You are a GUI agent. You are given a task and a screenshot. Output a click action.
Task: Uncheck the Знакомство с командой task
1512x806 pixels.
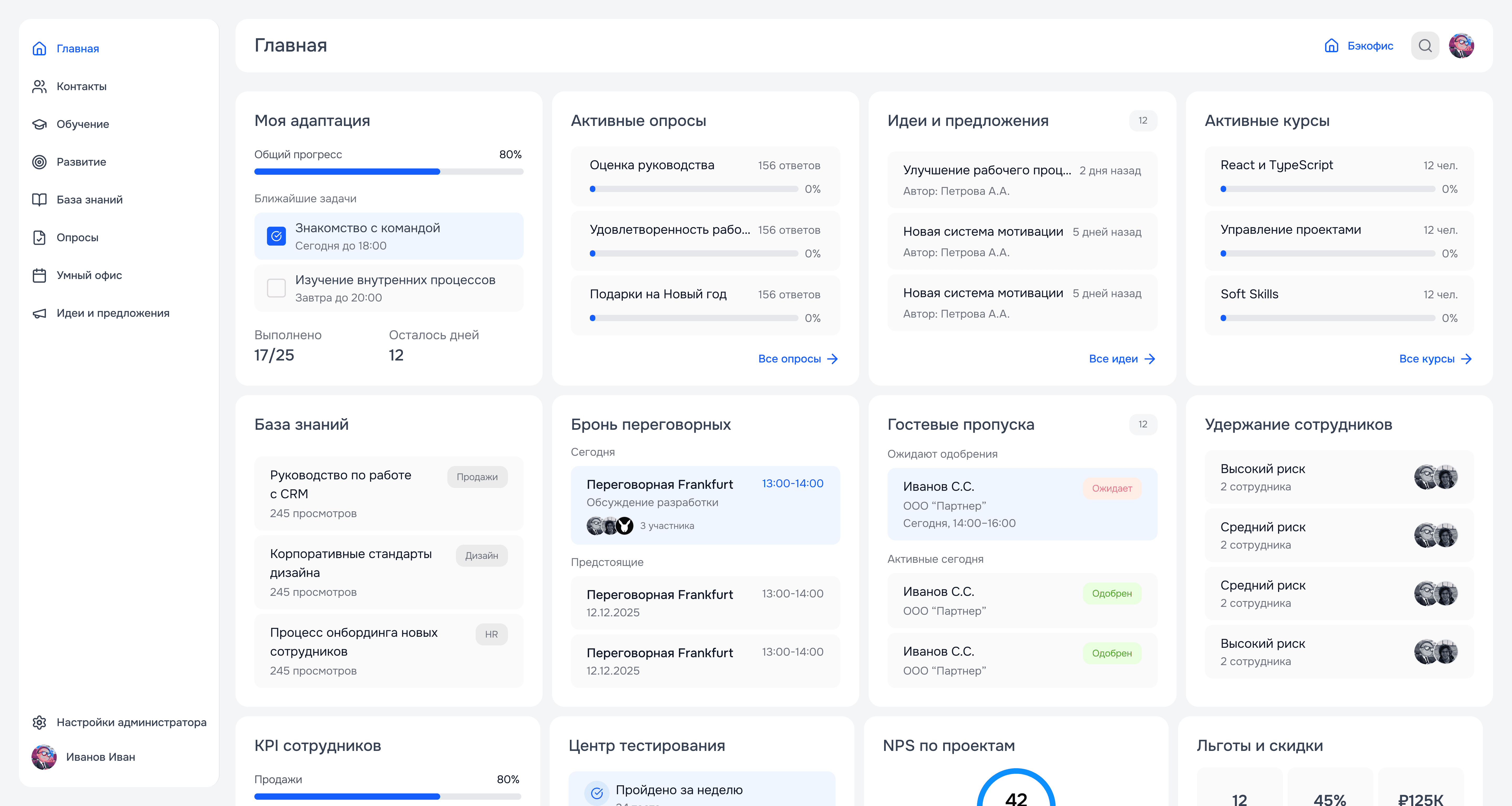click(x=276, y=236)
